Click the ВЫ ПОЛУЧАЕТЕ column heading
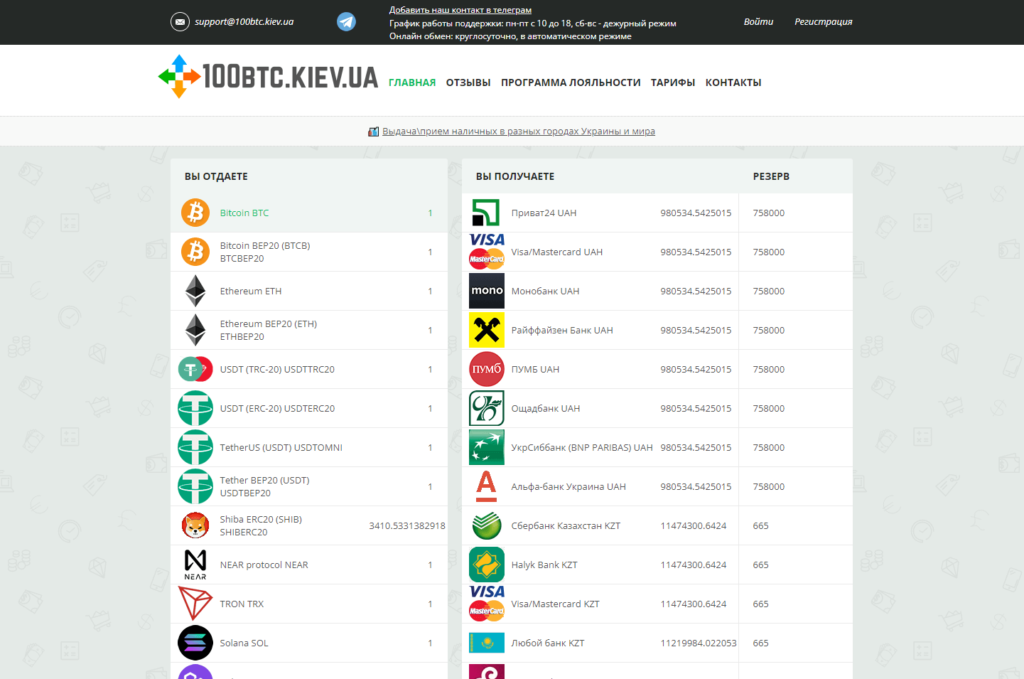 coord(515,176)
